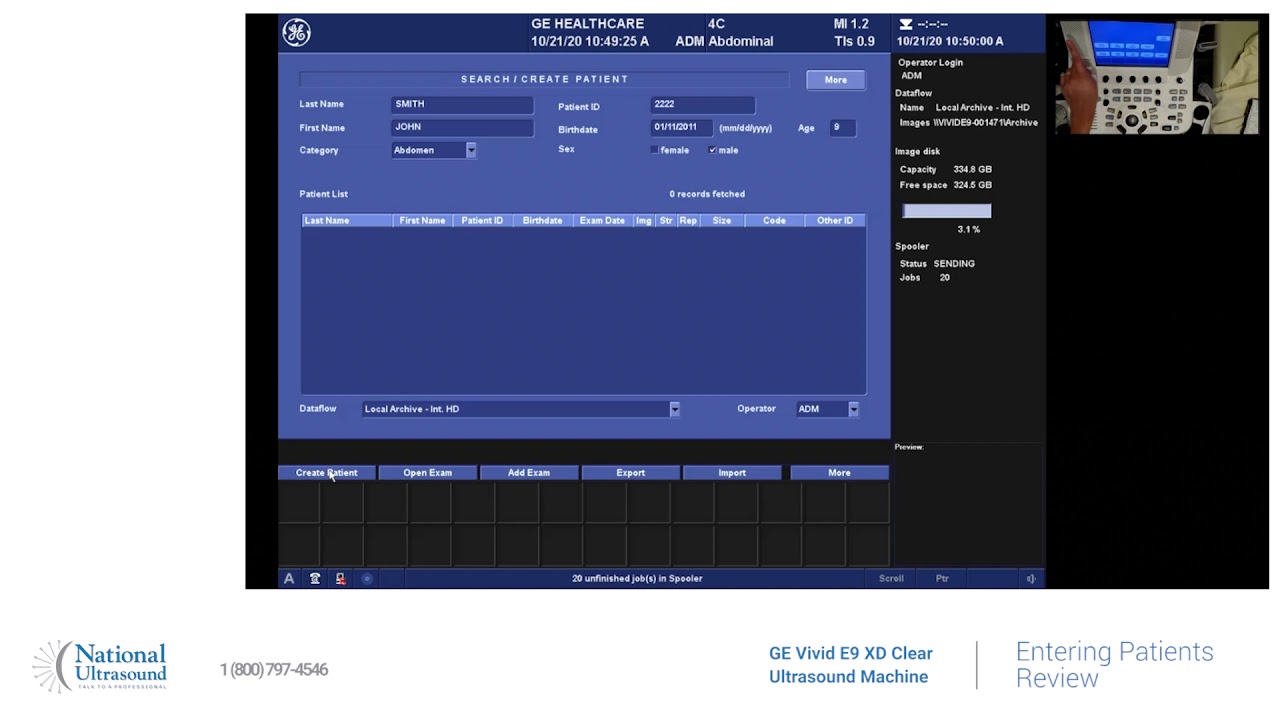Click the '0 records fetched' text

[x=707, y=194]
